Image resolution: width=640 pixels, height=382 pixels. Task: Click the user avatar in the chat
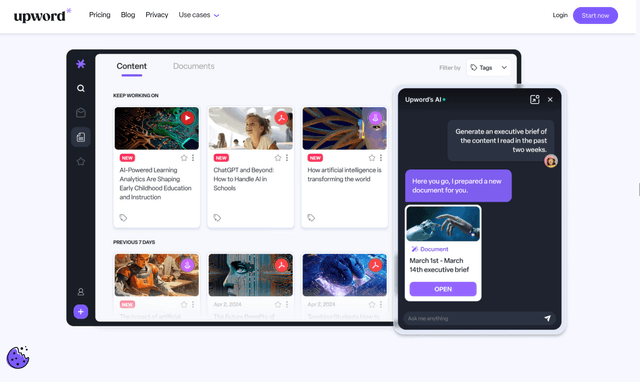pos(551,161)
